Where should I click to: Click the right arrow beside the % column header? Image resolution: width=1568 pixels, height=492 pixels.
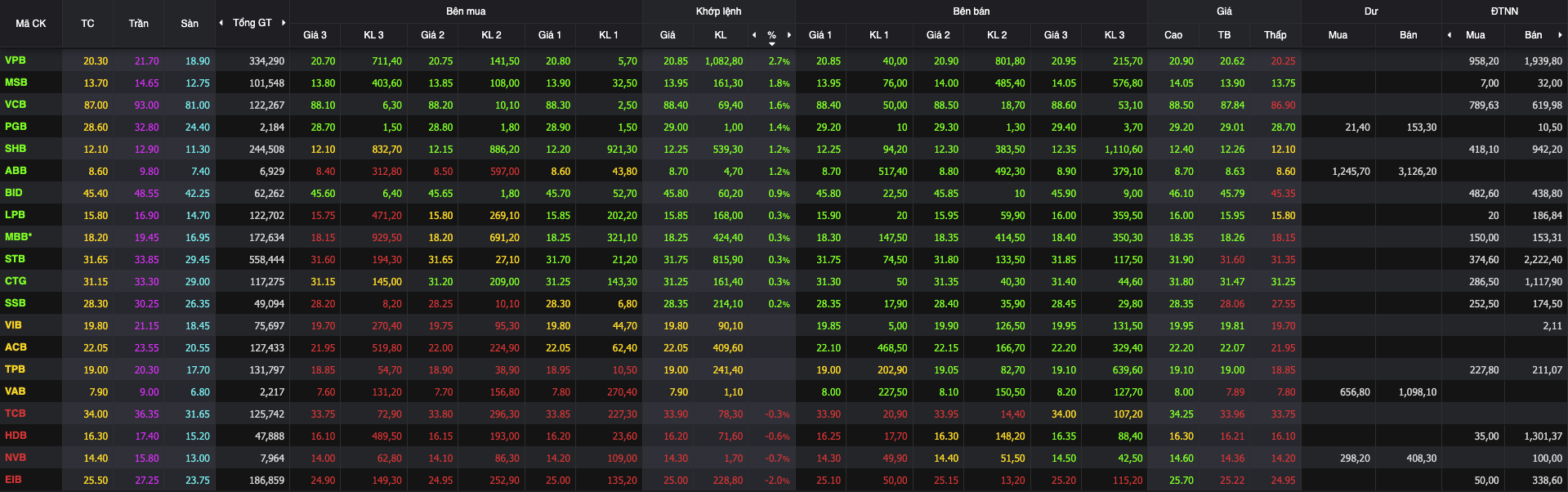pos(789,35)
